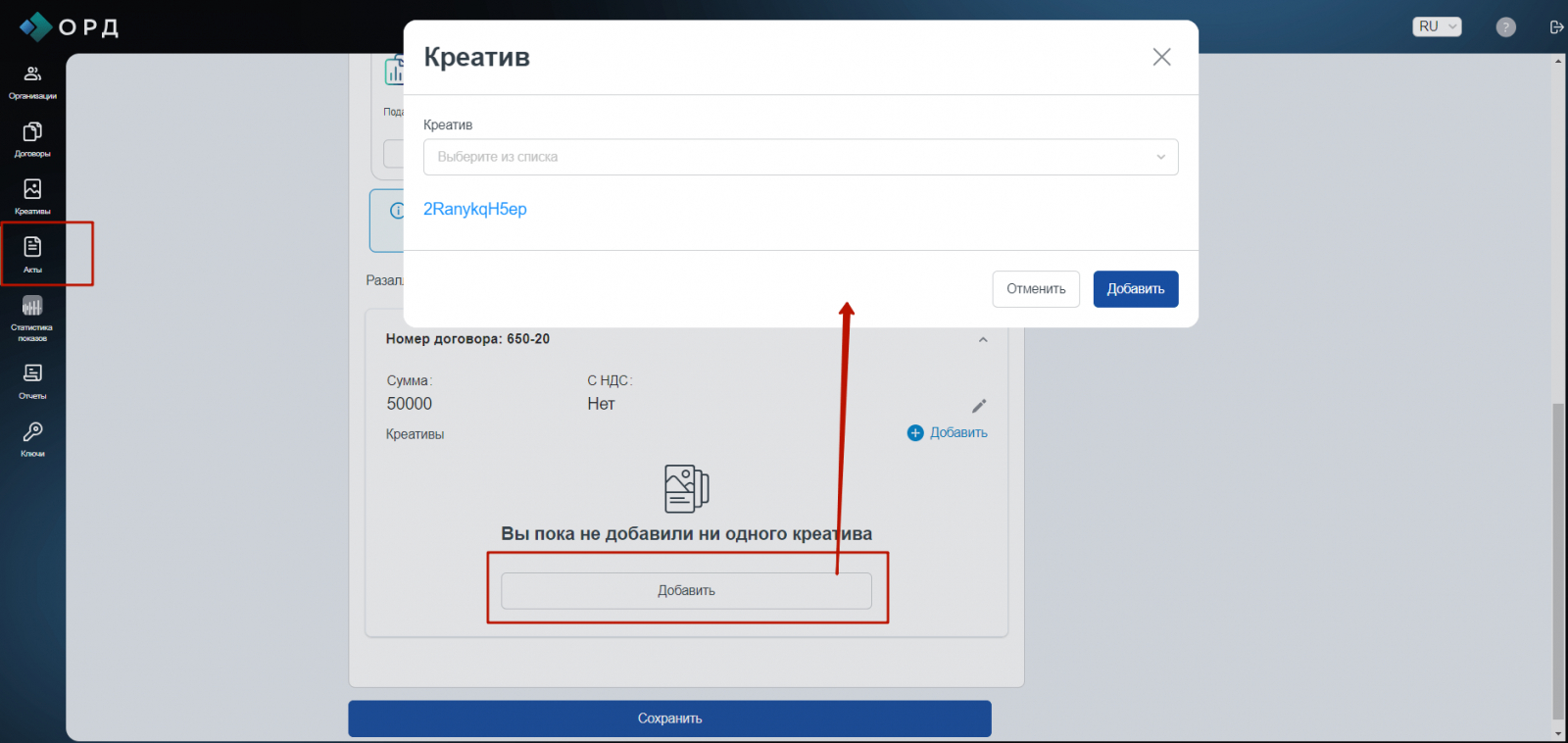Open the Креатив 'Выберите из списка' dropdown
This screenshot has width=1568, height=743.
801,157
